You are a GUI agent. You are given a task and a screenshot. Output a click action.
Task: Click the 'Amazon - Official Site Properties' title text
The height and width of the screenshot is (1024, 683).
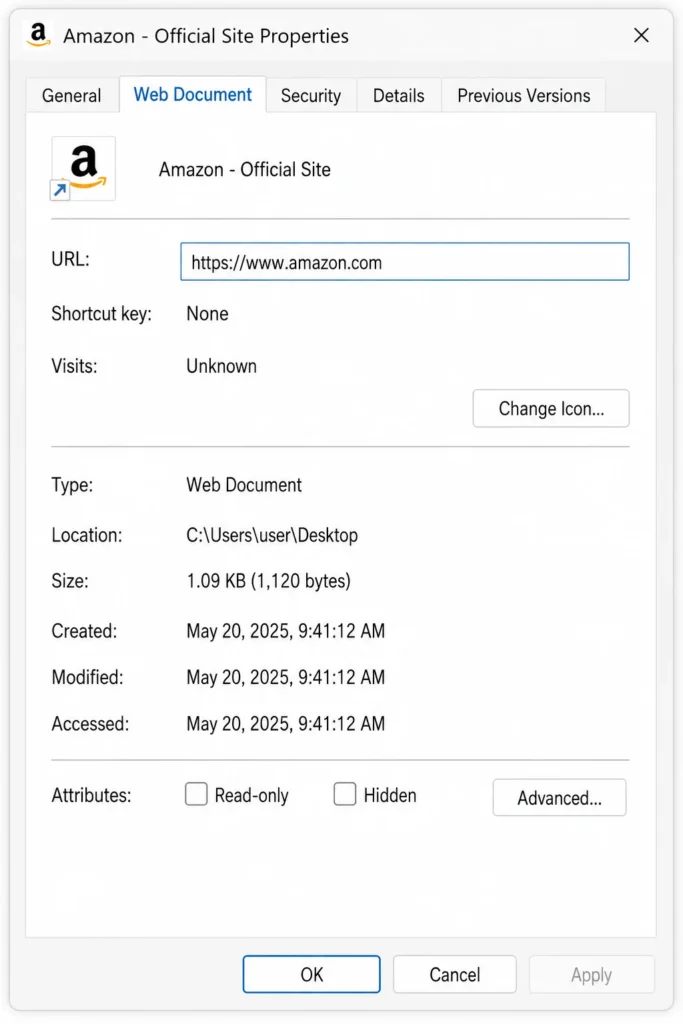click(x=206, y=36)
